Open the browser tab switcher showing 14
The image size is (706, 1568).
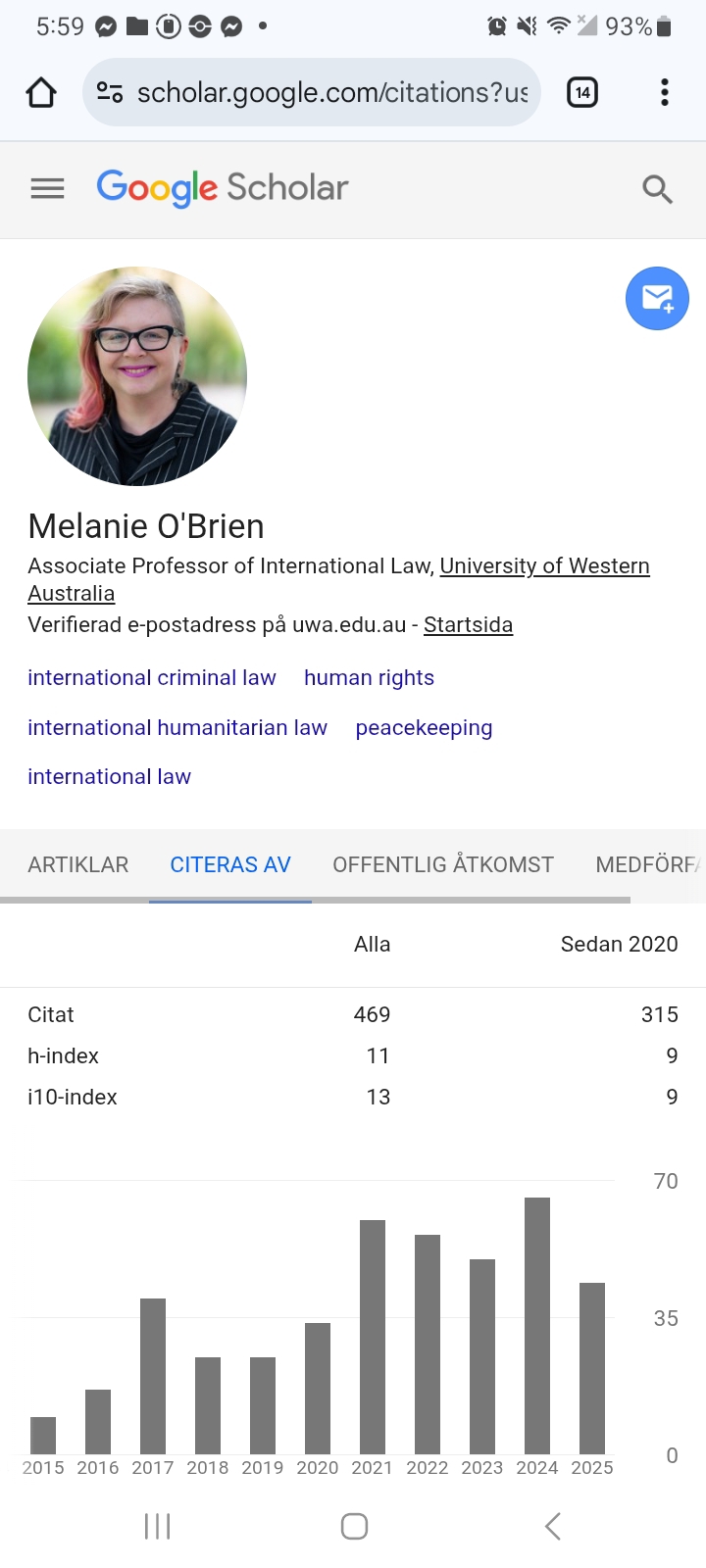point(582,93)
